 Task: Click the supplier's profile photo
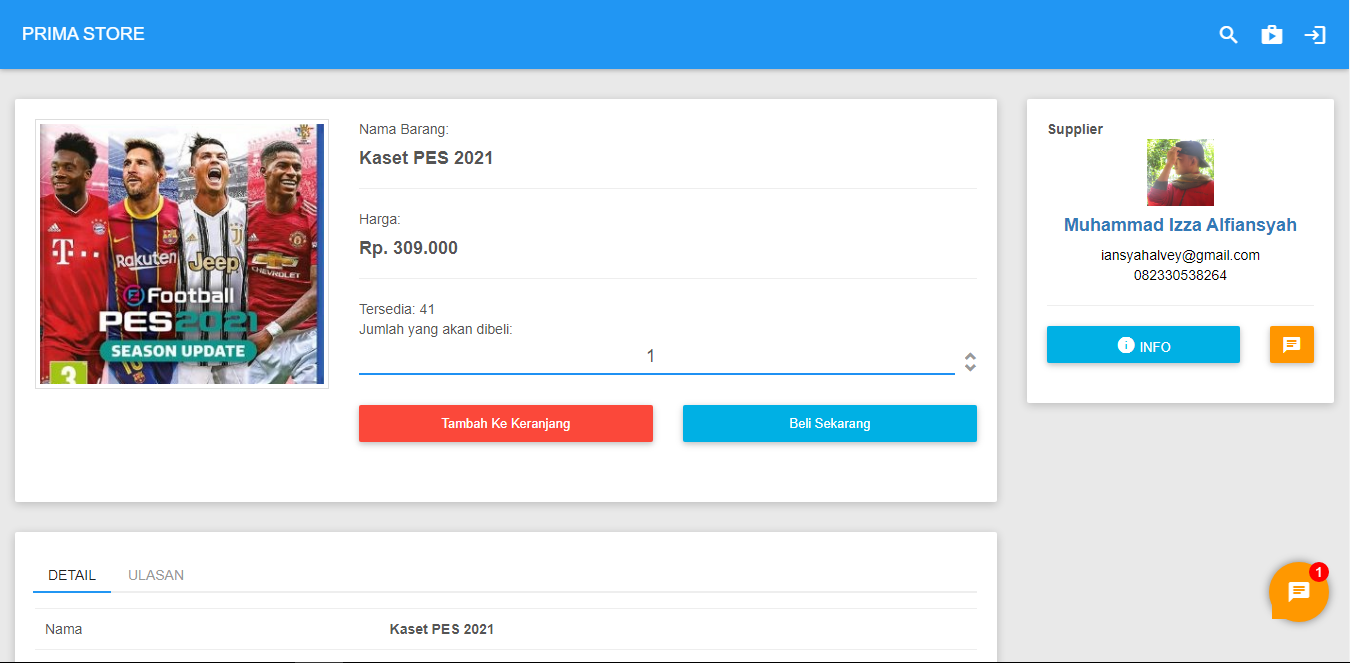point(1180,173)
